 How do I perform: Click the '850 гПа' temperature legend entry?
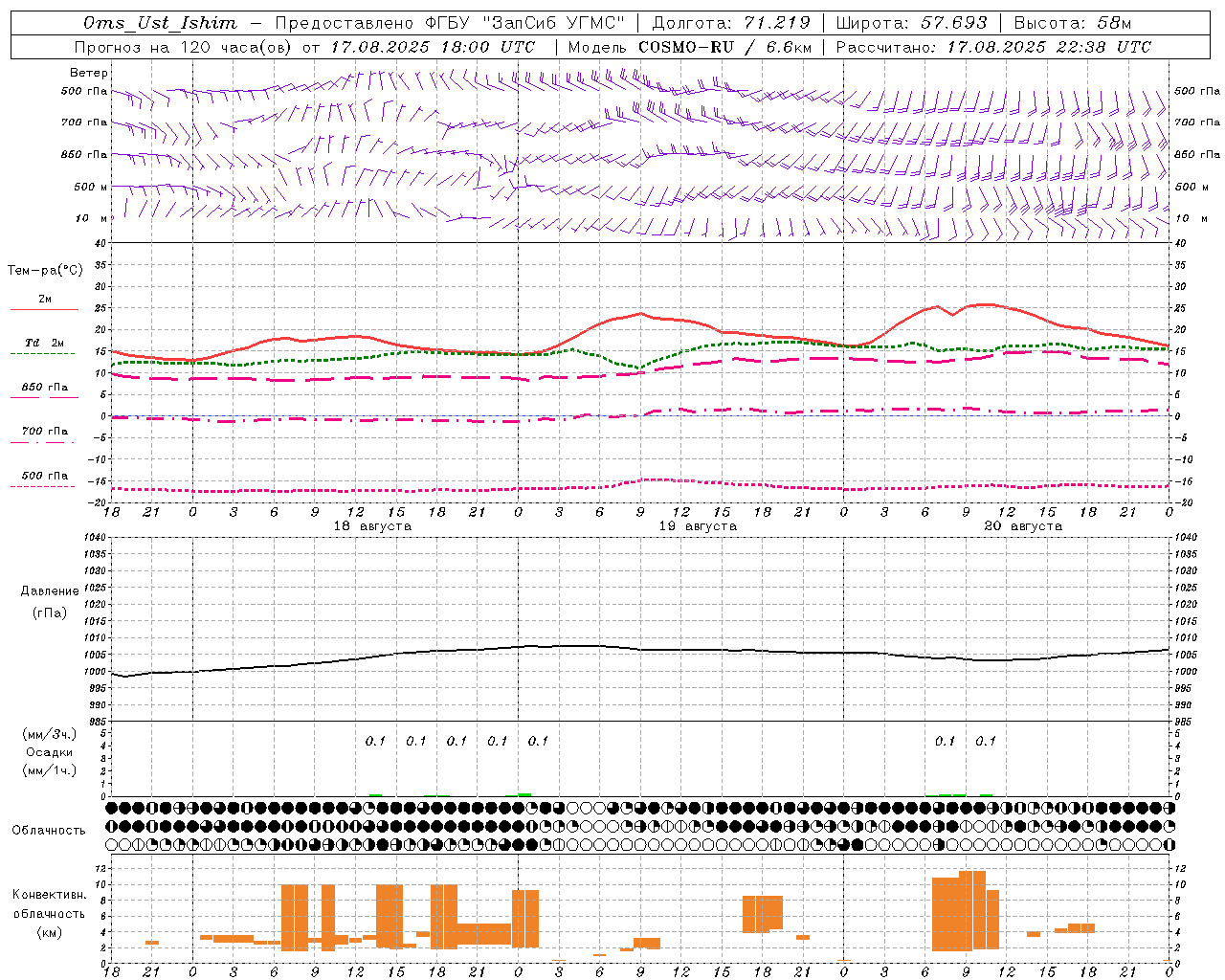pos(44,388)
